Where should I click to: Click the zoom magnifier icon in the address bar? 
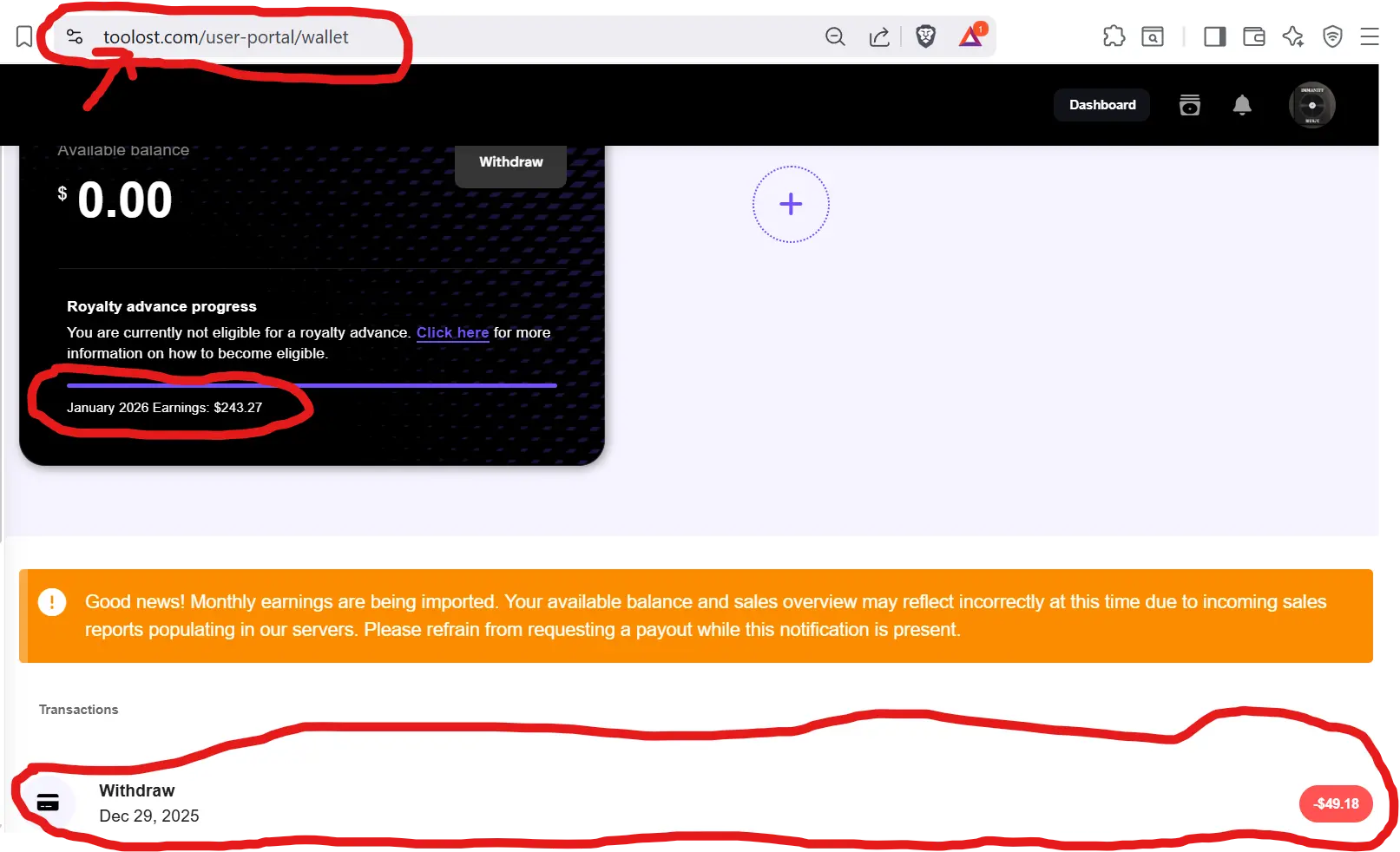point(835,36)
